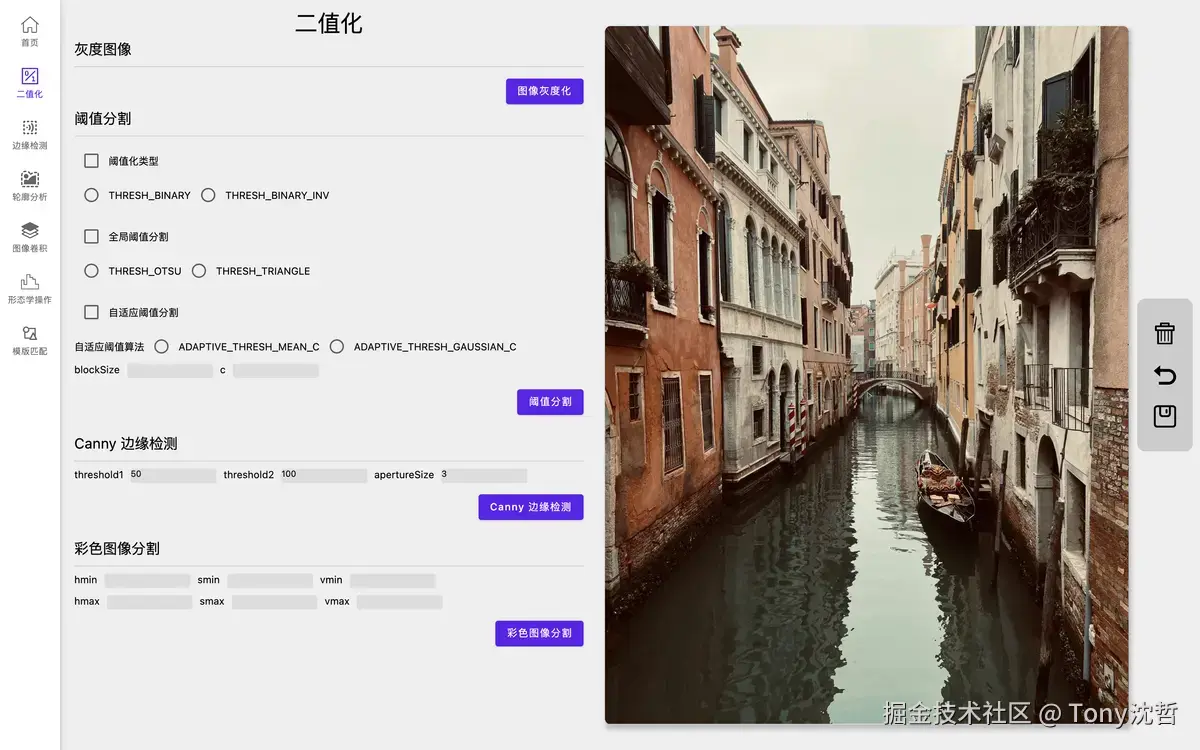Click the 图像灰度化 button
This screenshot has height=750, width=1200.
544,91
